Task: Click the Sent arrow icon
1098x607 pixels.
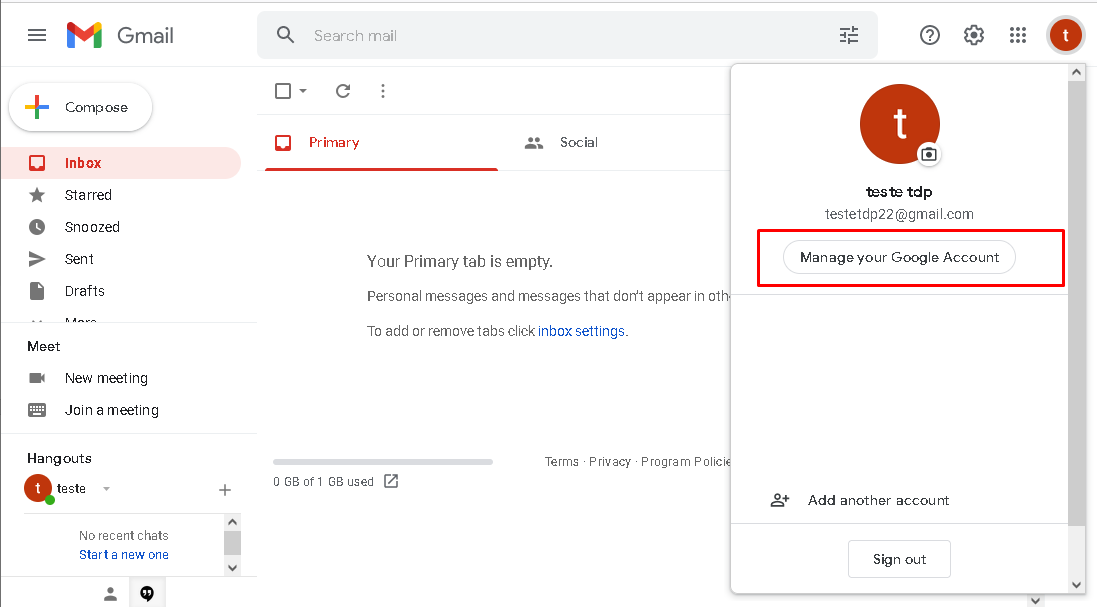Action: [37, 259]
